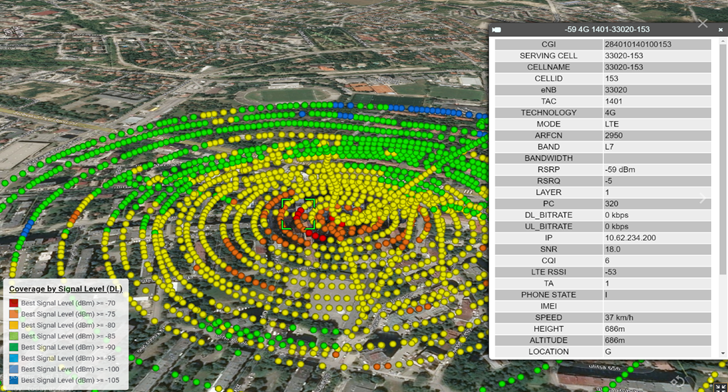The width and height of the screenshot is (728, 392).
Task: Click the scrollbar down arrow in details panel
Action: point(722,354)
